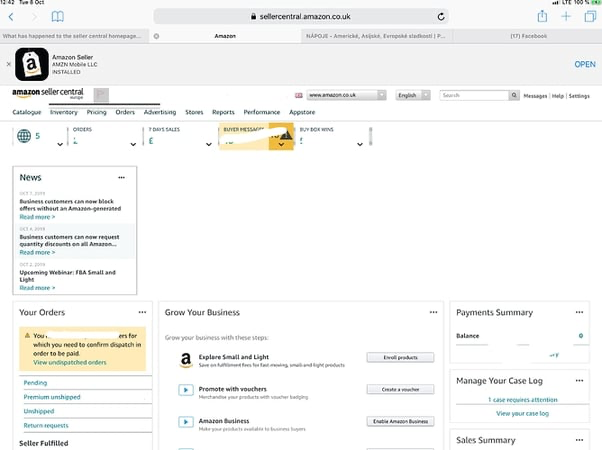Viewport: 602px width, 450px height.
Task: Go back with Safari back arrow
Action: [11, 17]
